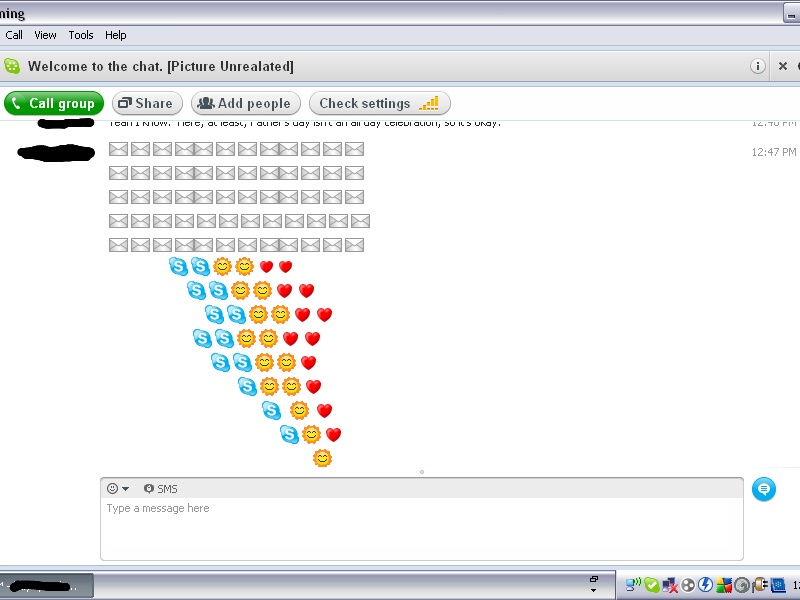800x600 pixels.
Task: Open Daemon Tools lightning tray icon
Action: point(705,585)
